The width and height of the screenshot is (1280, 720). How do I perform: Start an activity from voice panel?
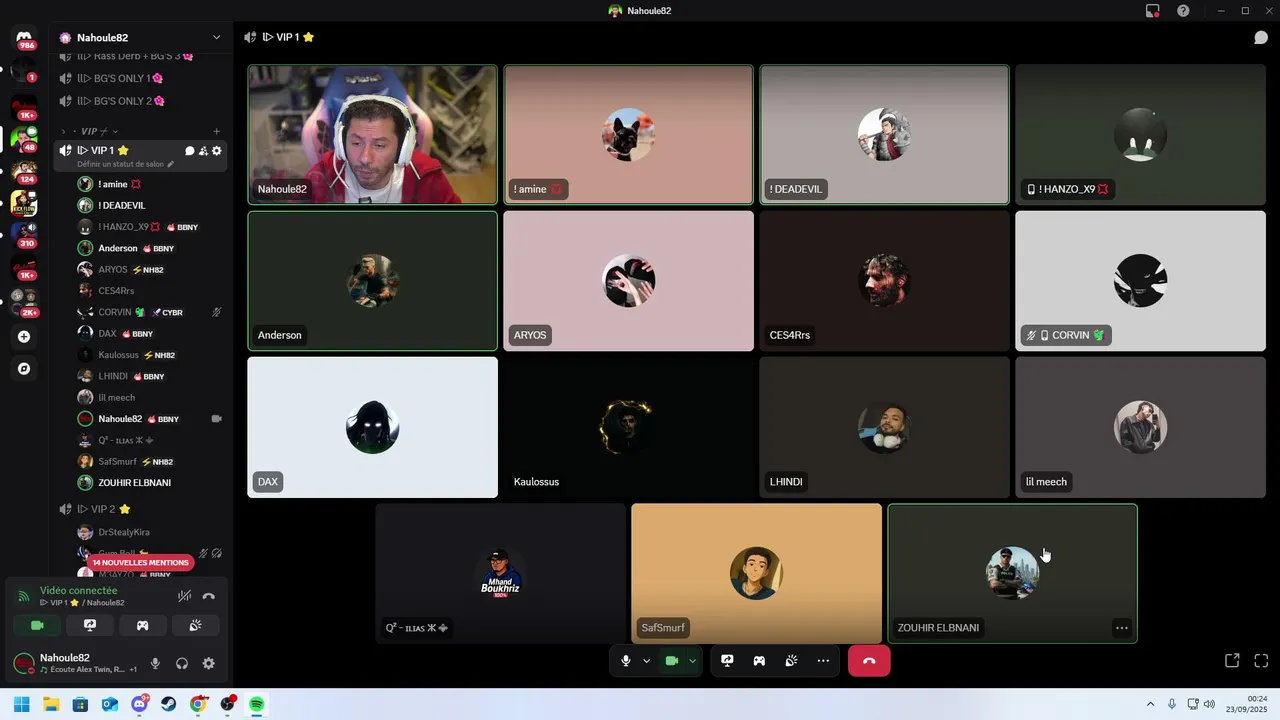[x=142, y=625]
